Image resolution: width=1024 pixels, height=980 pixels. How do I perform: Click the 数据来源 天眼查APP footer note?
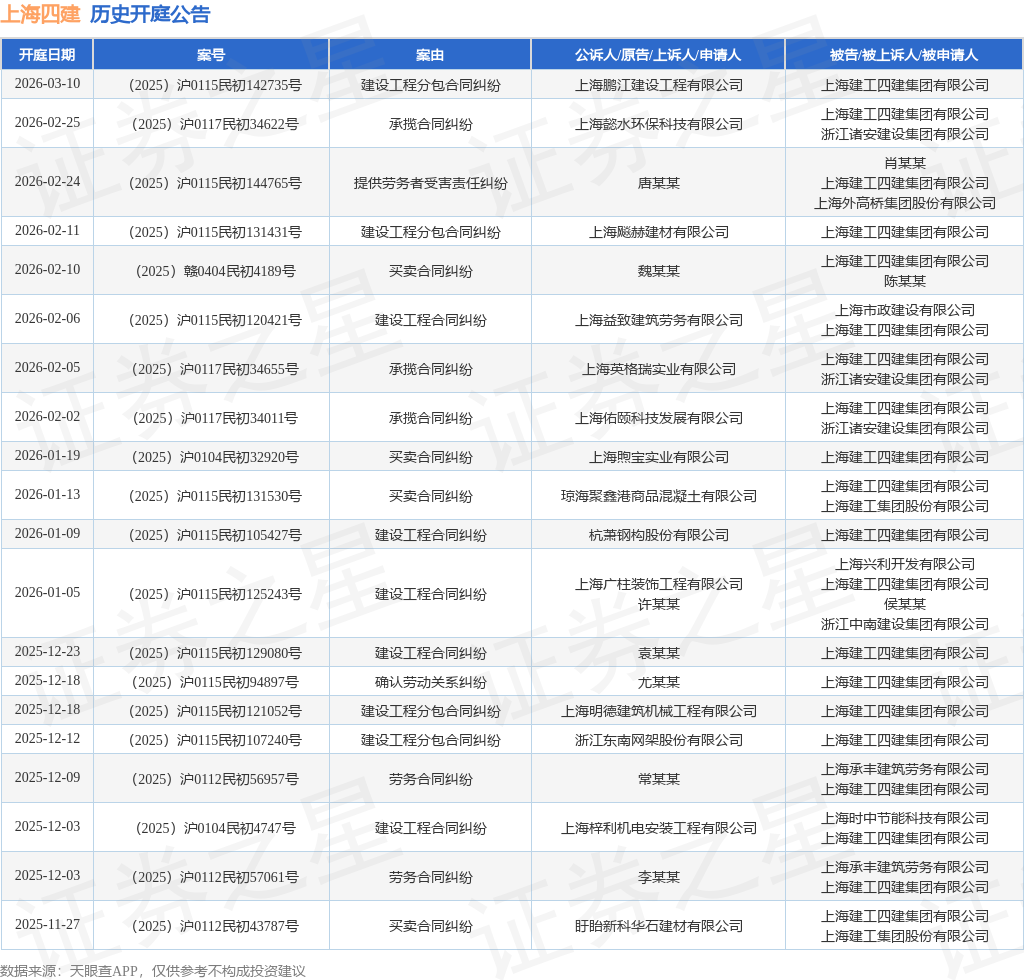(x=153, y=971)
